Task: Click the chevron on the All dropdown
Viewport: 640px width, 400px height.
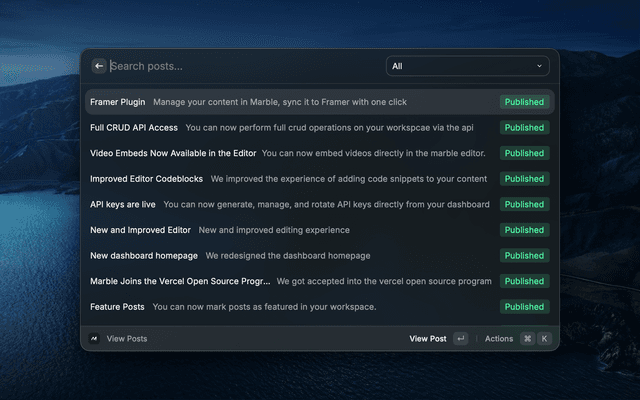Action: (x=540, y=66)
